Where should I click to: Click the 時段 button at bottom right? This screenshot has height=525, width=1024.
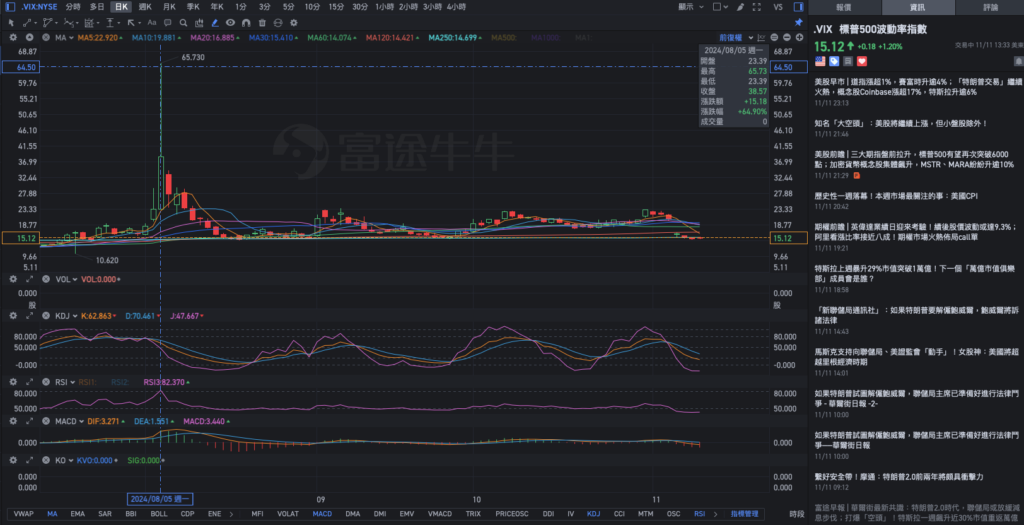[x=797, y=514]
